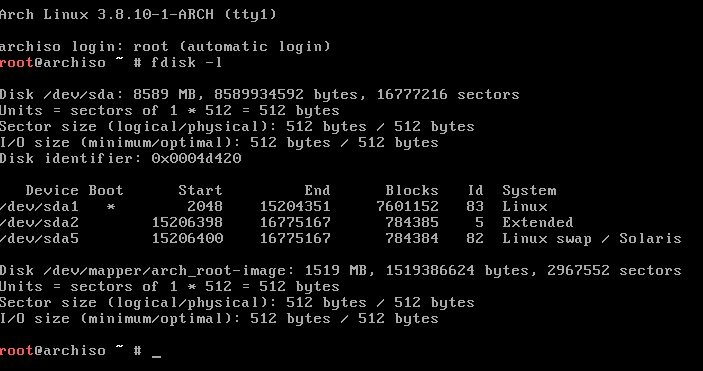Click the /dev/sda2 device entry
This screenshot has width=703, height=371.
click(39, 223)
